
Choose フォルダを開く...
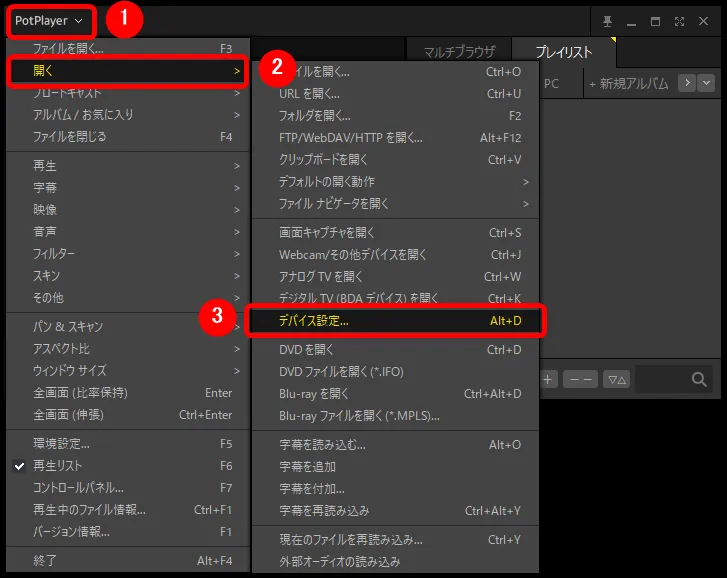click(395, 115)
